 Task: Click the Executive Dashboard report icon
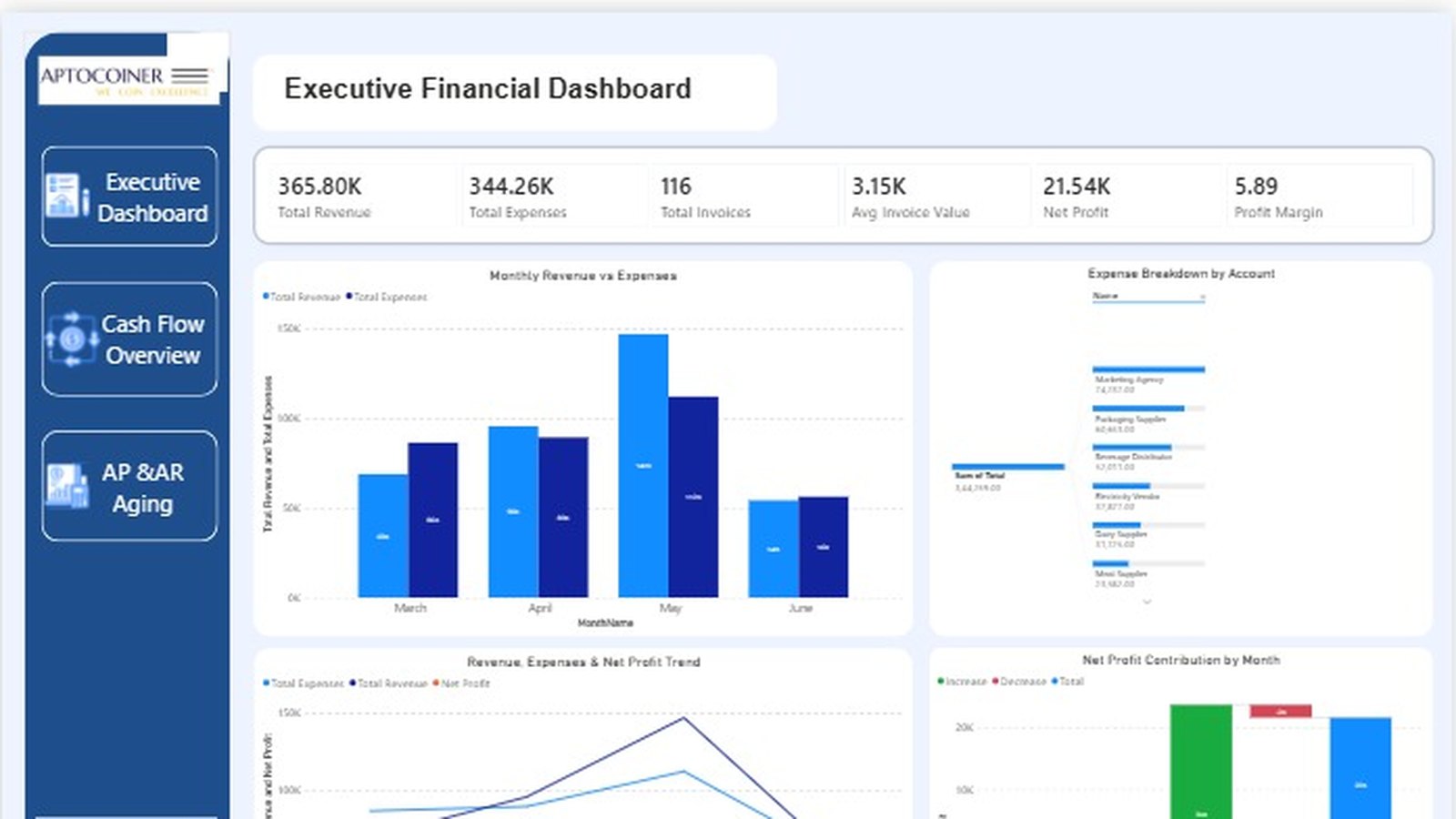point(66,196)
